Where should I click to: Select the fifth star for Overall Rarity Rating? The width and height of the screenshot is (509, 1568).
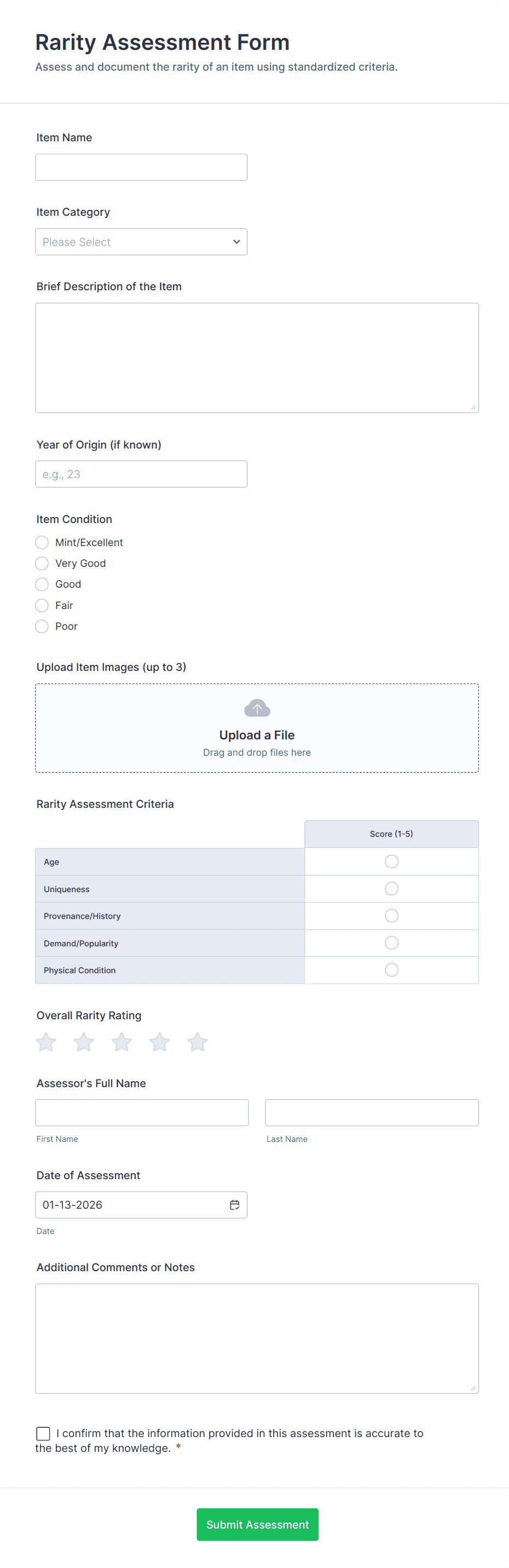click(x=197, y=1042)
